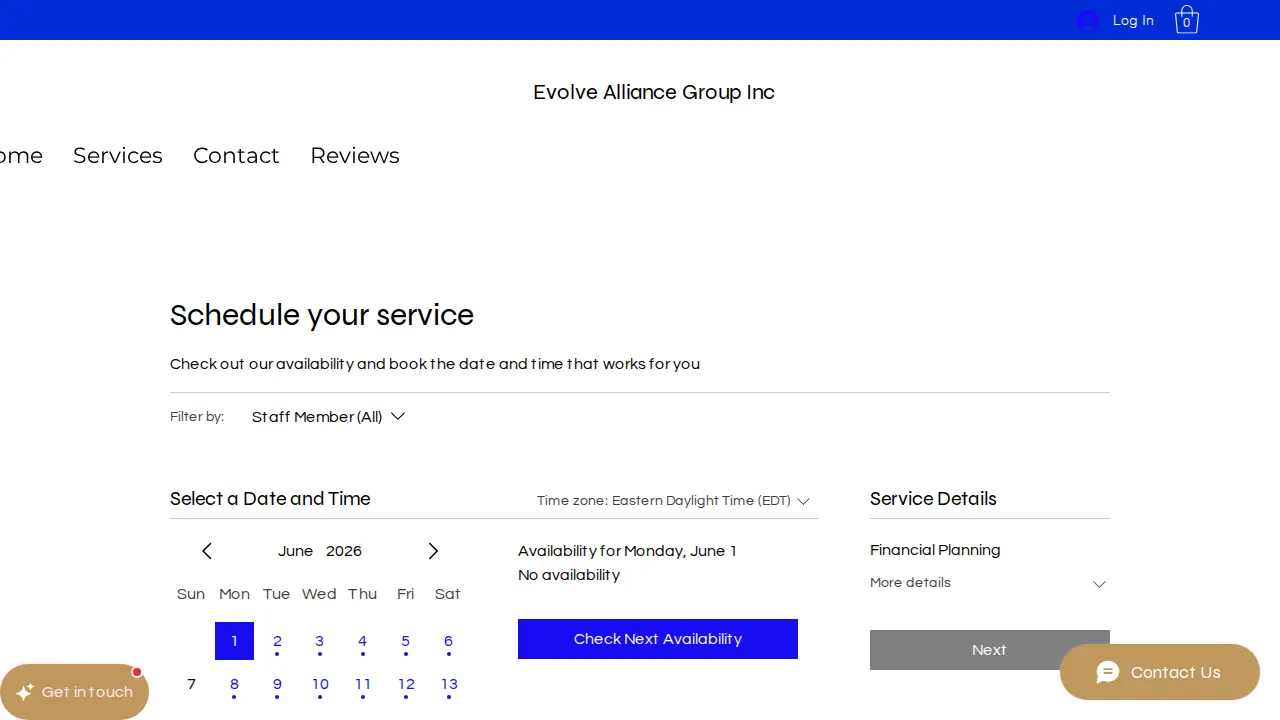Advance to next month arrow
The width and height of the screenshot is (1280, 720).
click(433, 551)
